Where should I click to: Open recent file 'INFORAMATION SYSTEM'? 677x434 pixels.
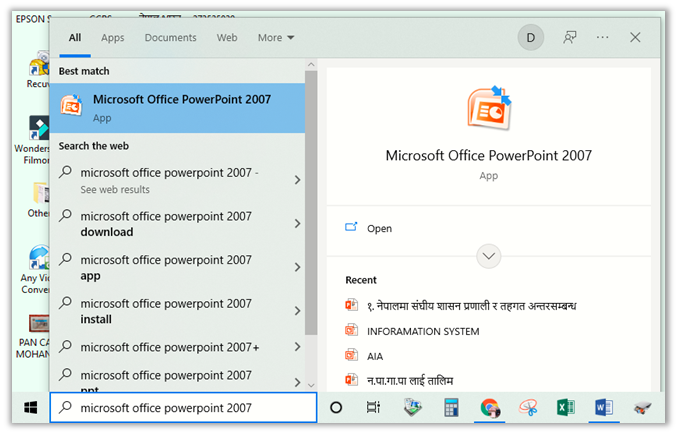tap(423, 331)
